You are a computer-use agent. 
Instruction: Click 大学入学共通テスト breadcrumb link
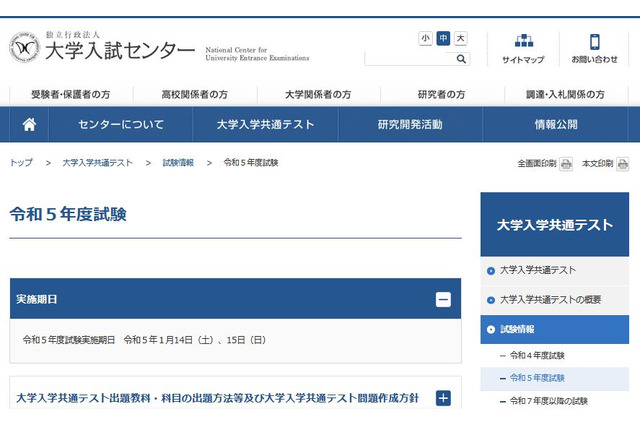98,162
